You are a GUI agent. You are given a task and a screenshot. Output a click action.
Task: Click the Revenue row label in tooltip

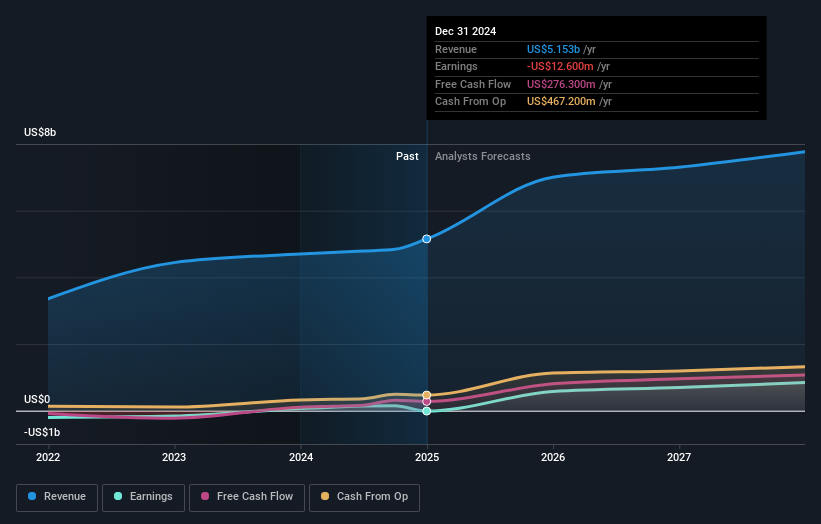click(456, 49)
